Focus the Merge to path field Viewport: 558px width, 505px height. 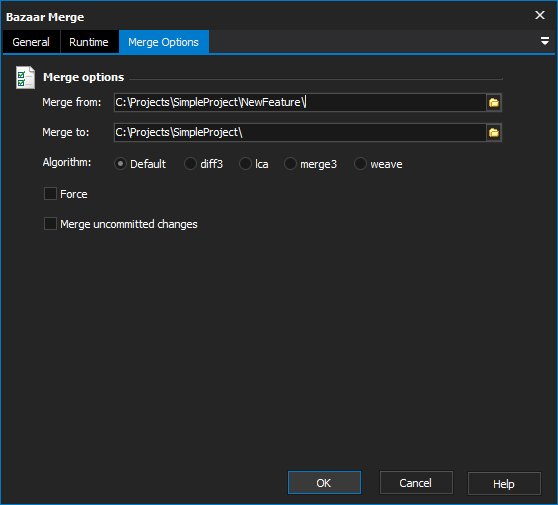click(x=300, y=132)
